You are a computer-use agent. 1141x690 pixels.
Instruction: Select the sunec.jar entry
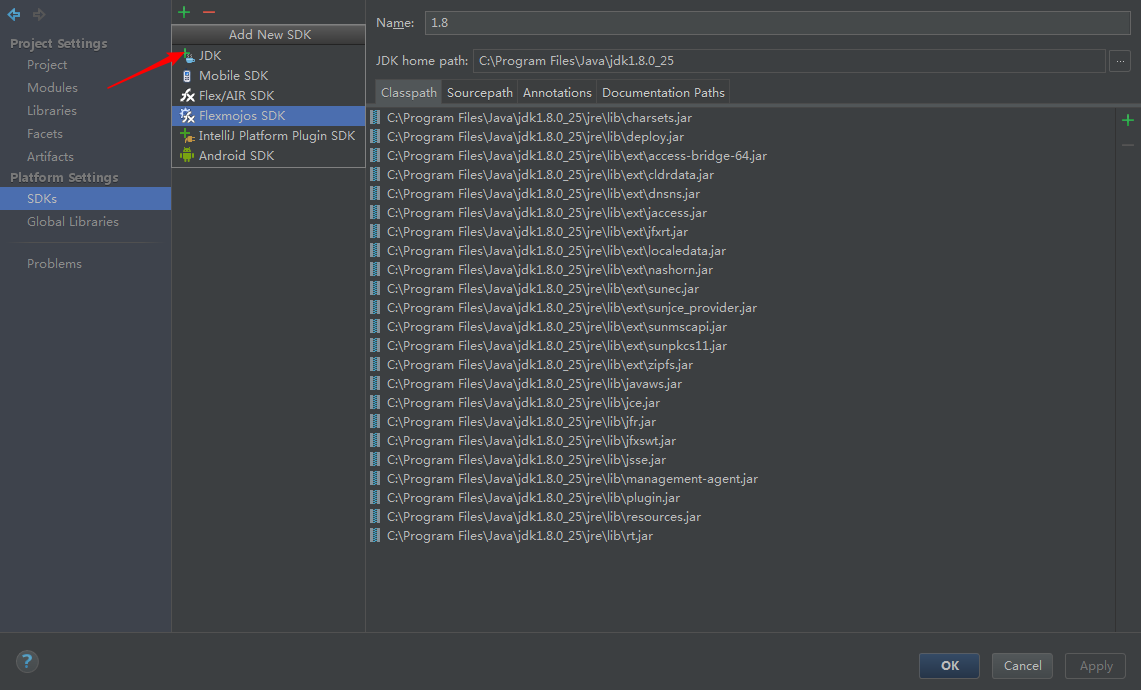[x=535, y=289]
